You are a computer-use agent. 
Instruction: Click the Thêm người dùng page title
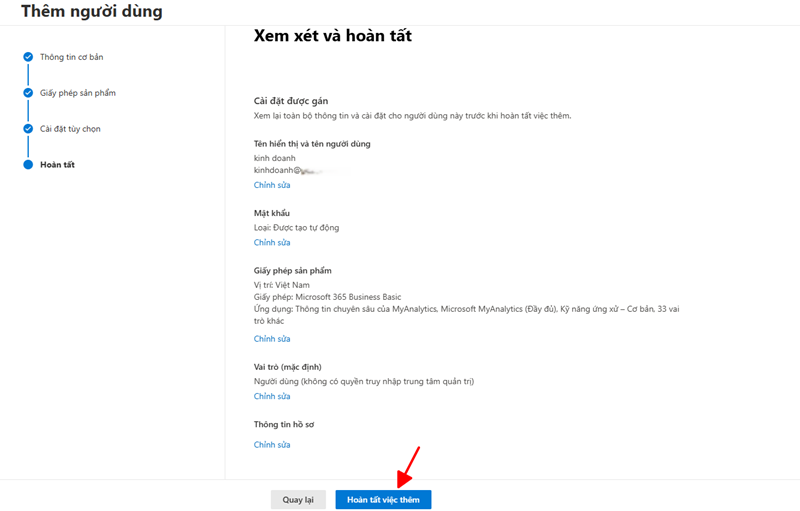point(91,12)
